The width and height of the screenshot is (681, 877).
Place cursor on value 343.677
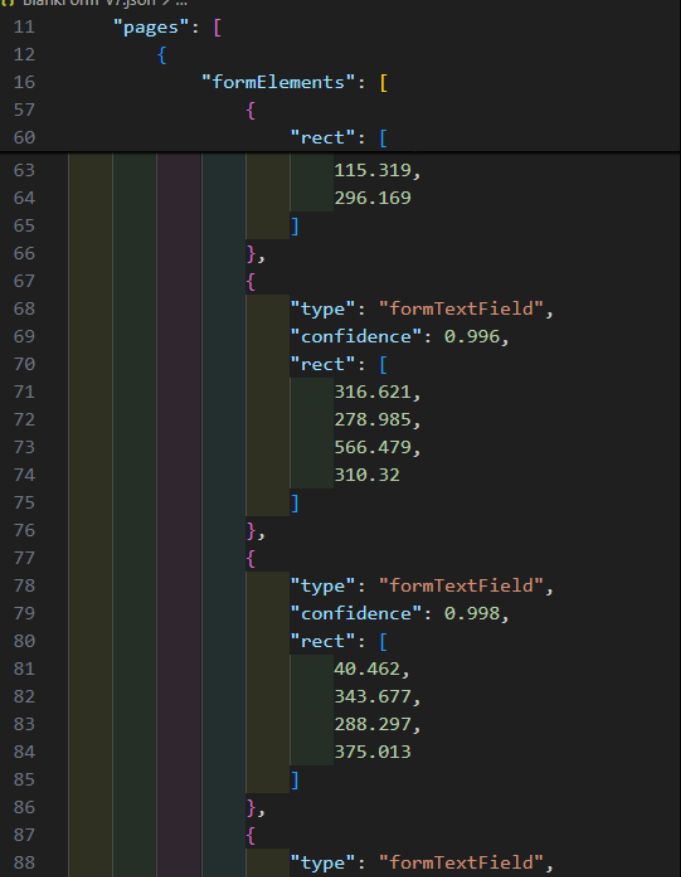372,696
